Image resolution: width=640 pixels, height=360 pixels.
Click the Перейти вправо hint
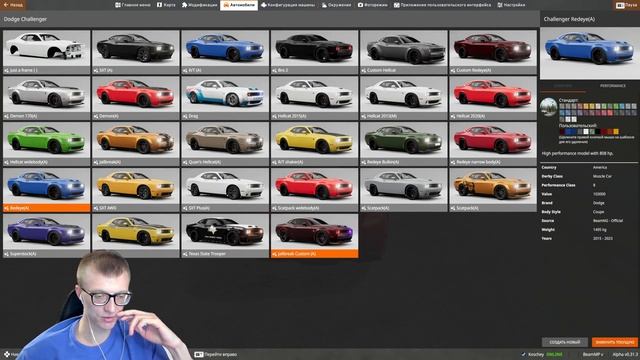click(216, 354)
